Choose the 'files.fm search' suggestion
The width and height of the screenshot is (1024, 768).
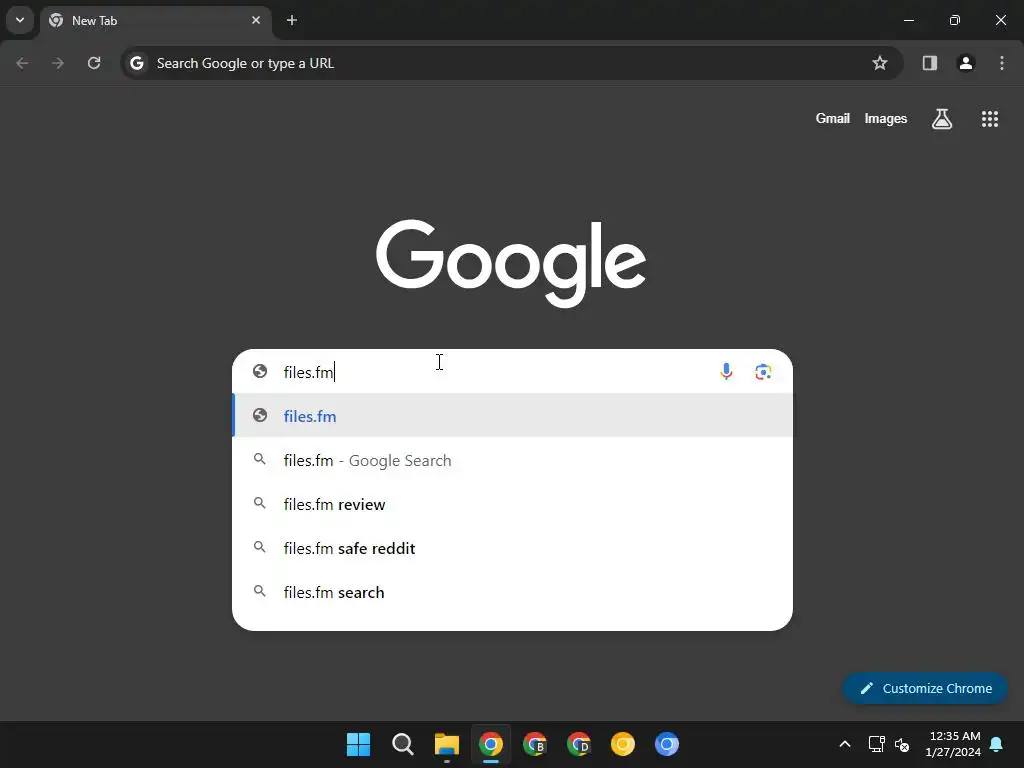pyautogui.click(x=513, y=592)
